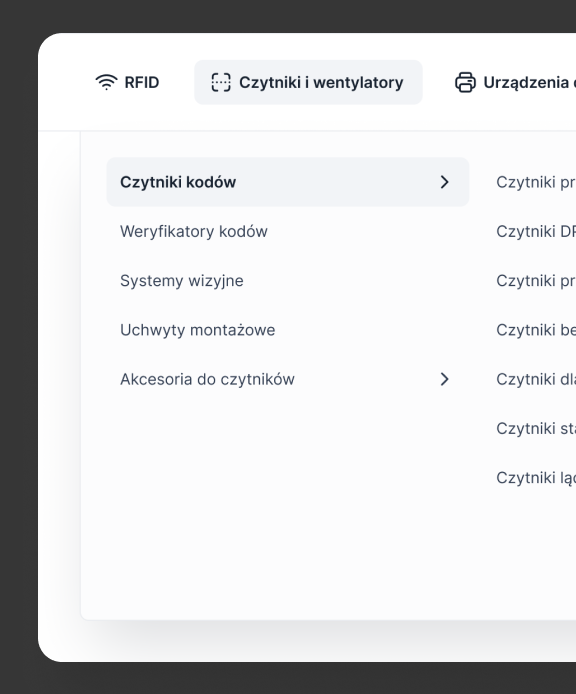Choose Systemy wizyjne menu entry
The height and width of the screenshot is (694, 576).
pyautogui.click(x=182, y=281)
